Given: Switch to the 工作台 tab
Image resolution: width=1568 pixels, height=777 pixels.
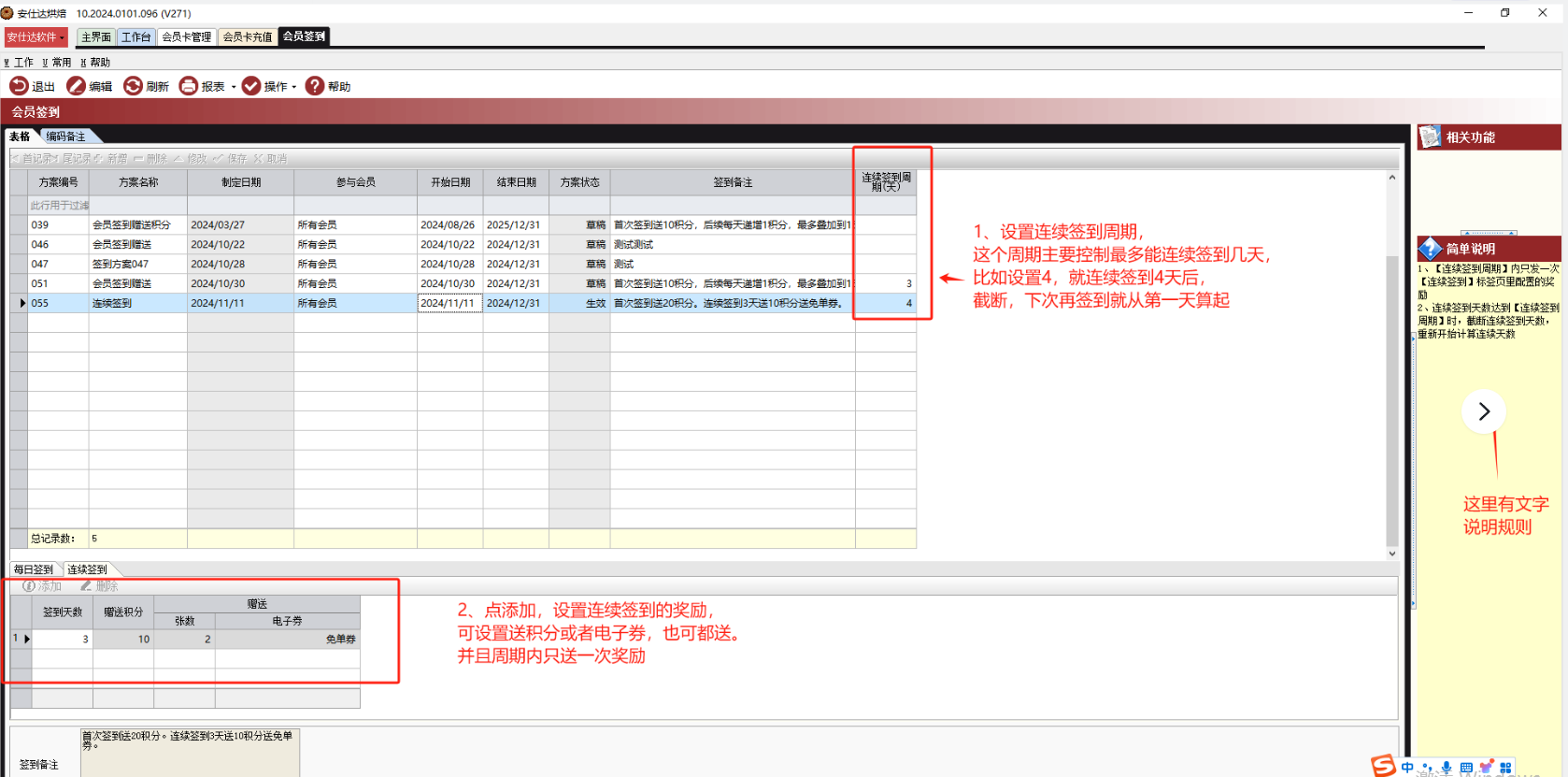Looking at the screenshot, I should (135, 37).
